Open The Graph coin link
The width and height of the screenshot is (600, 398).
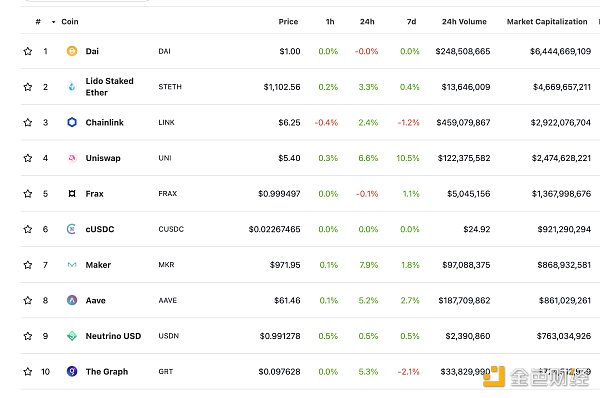coord(107,372)
